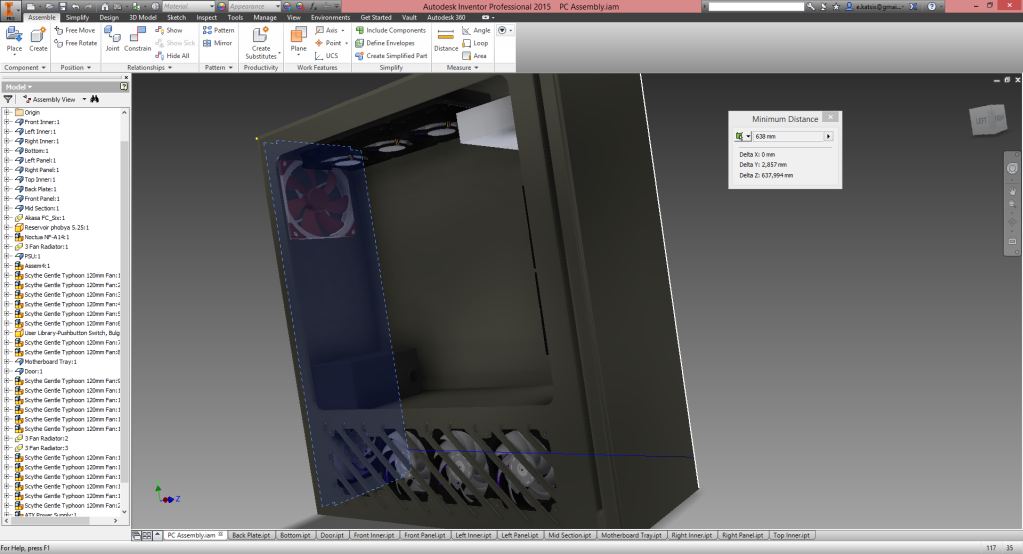Click Define Envelopes

[x=385, y=43]
